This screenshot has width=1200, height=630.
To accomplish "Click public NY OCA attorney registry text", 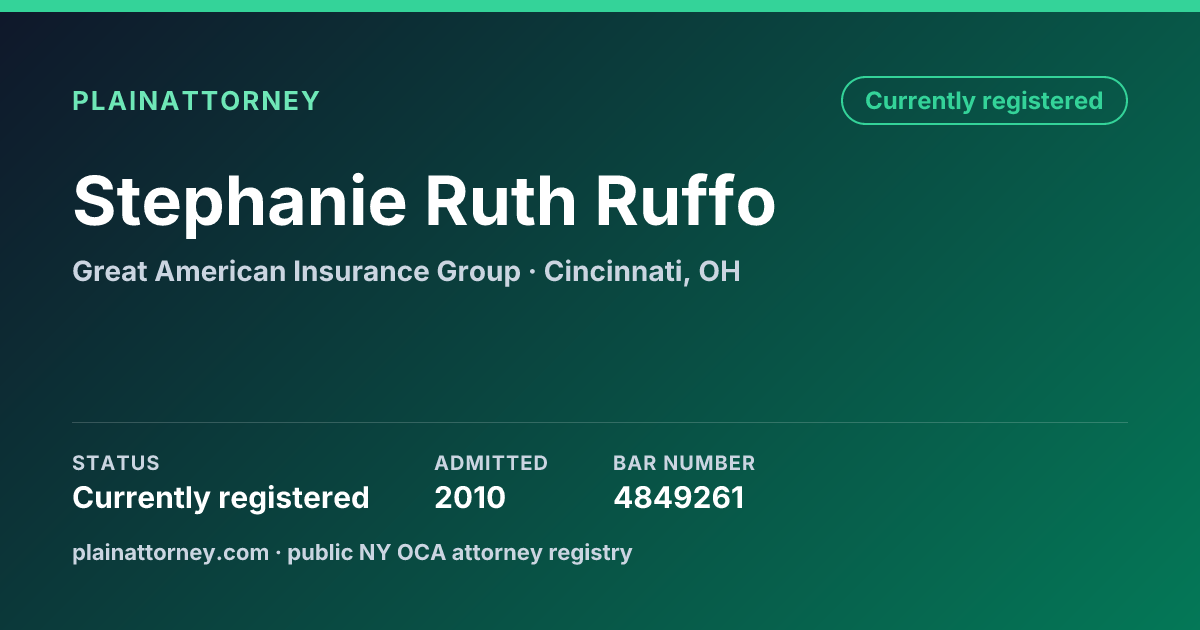I will 460,552.
